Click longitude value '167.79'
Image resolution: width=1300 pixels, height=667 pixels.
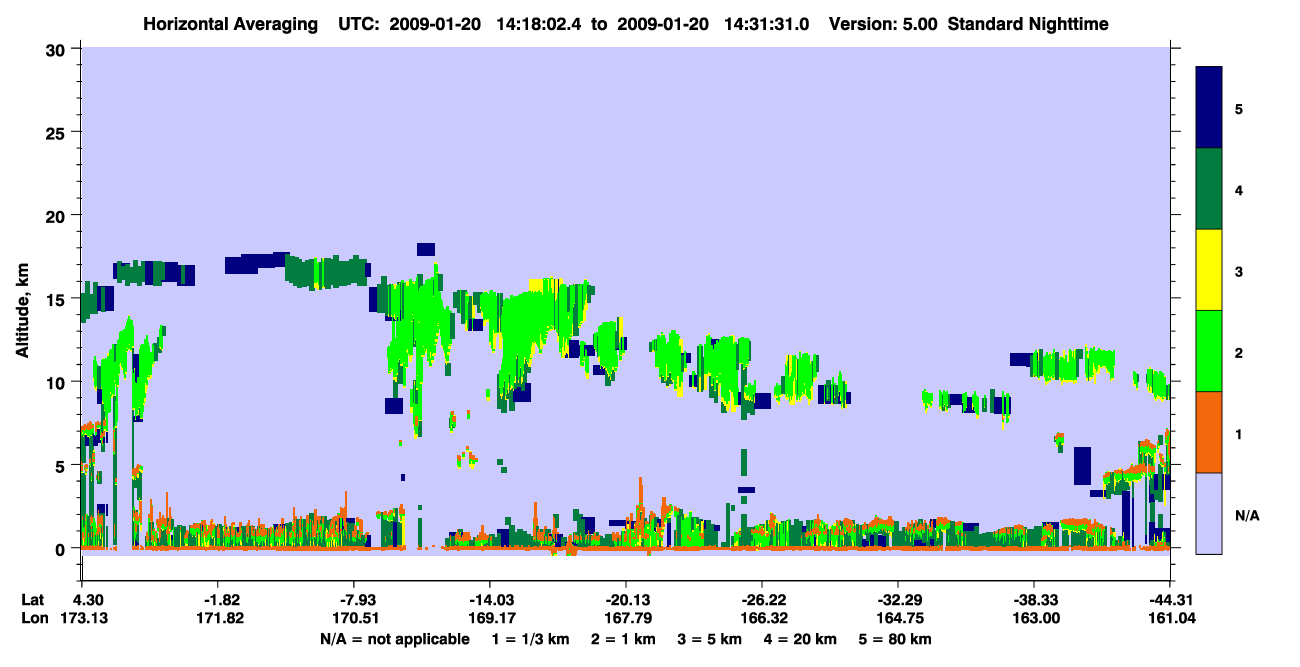point(625,618)
